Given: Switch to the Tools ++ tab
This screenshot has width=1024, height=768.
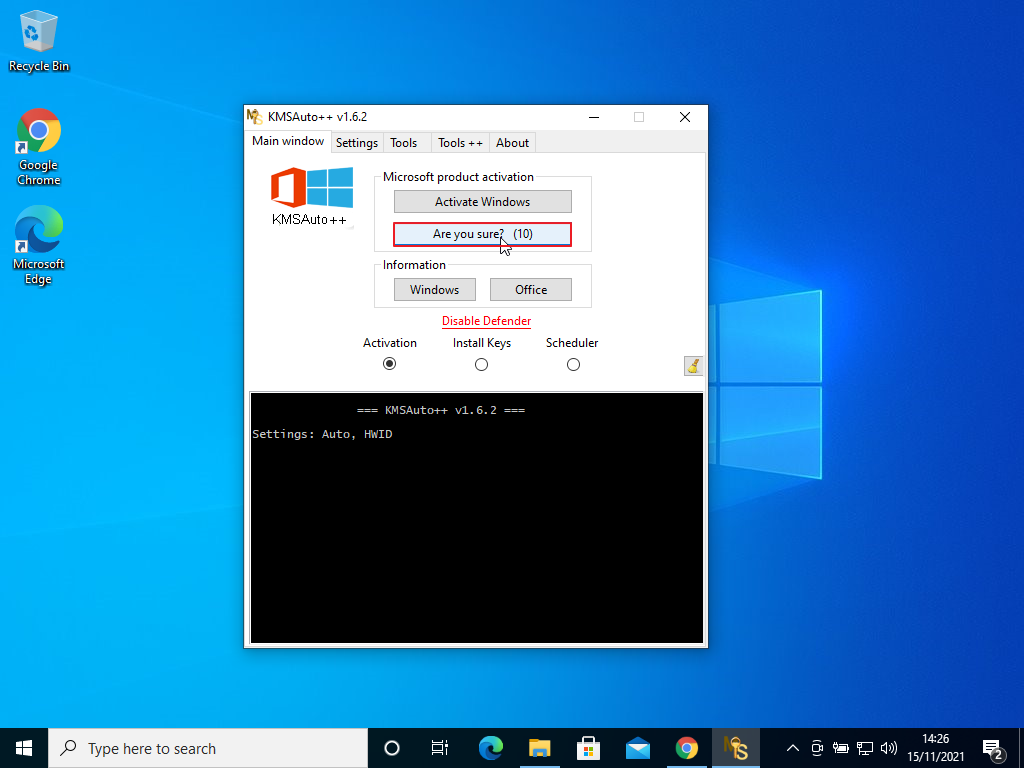Looking at the screenshot, I should click(460, 143).
